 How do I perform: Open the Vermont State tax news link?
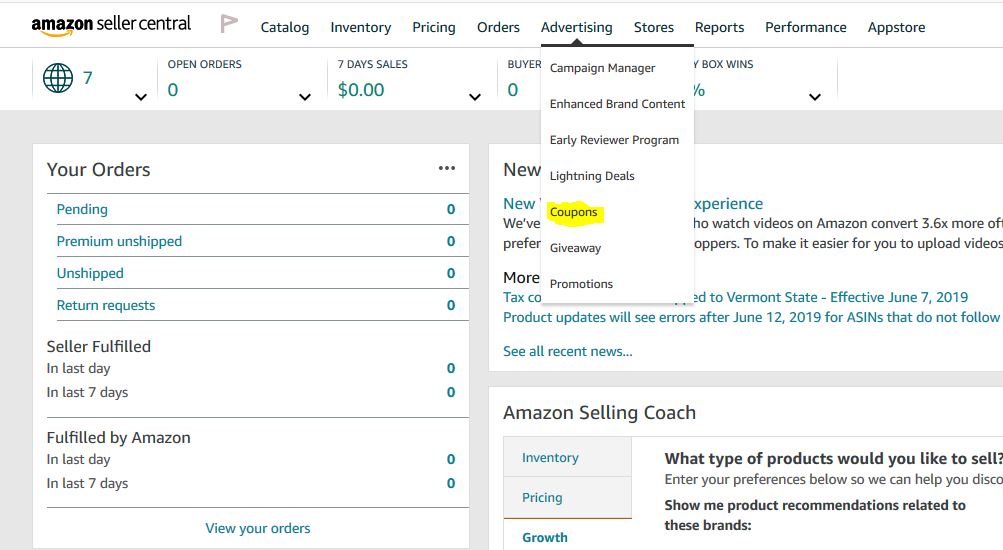(x=736, y=297)
